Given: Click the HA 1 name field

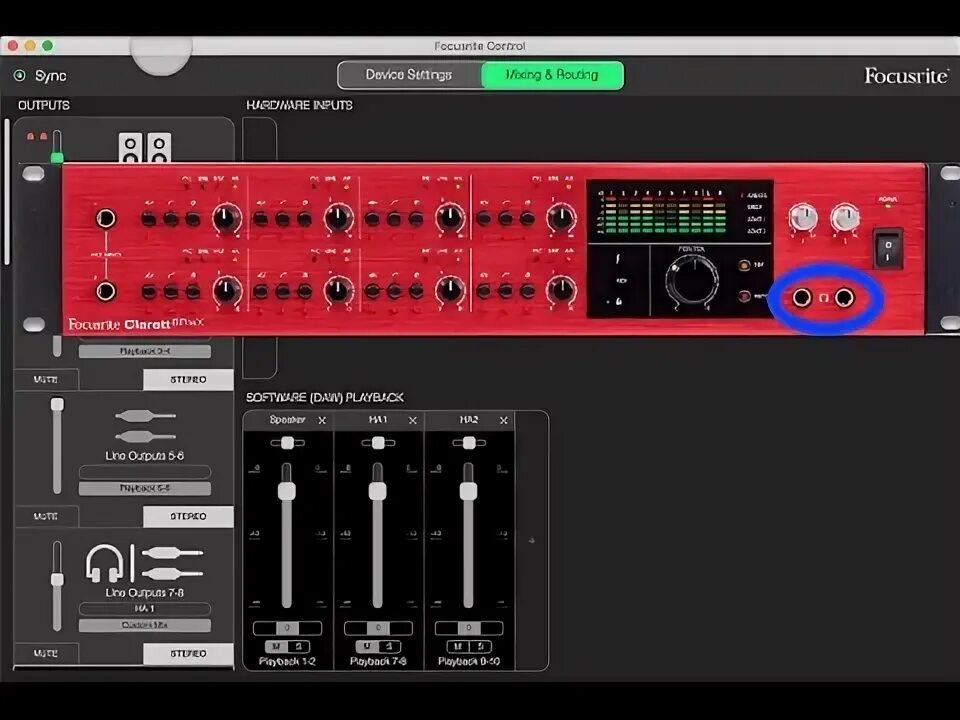Looking at the screenshot, I should click(144, 609).
